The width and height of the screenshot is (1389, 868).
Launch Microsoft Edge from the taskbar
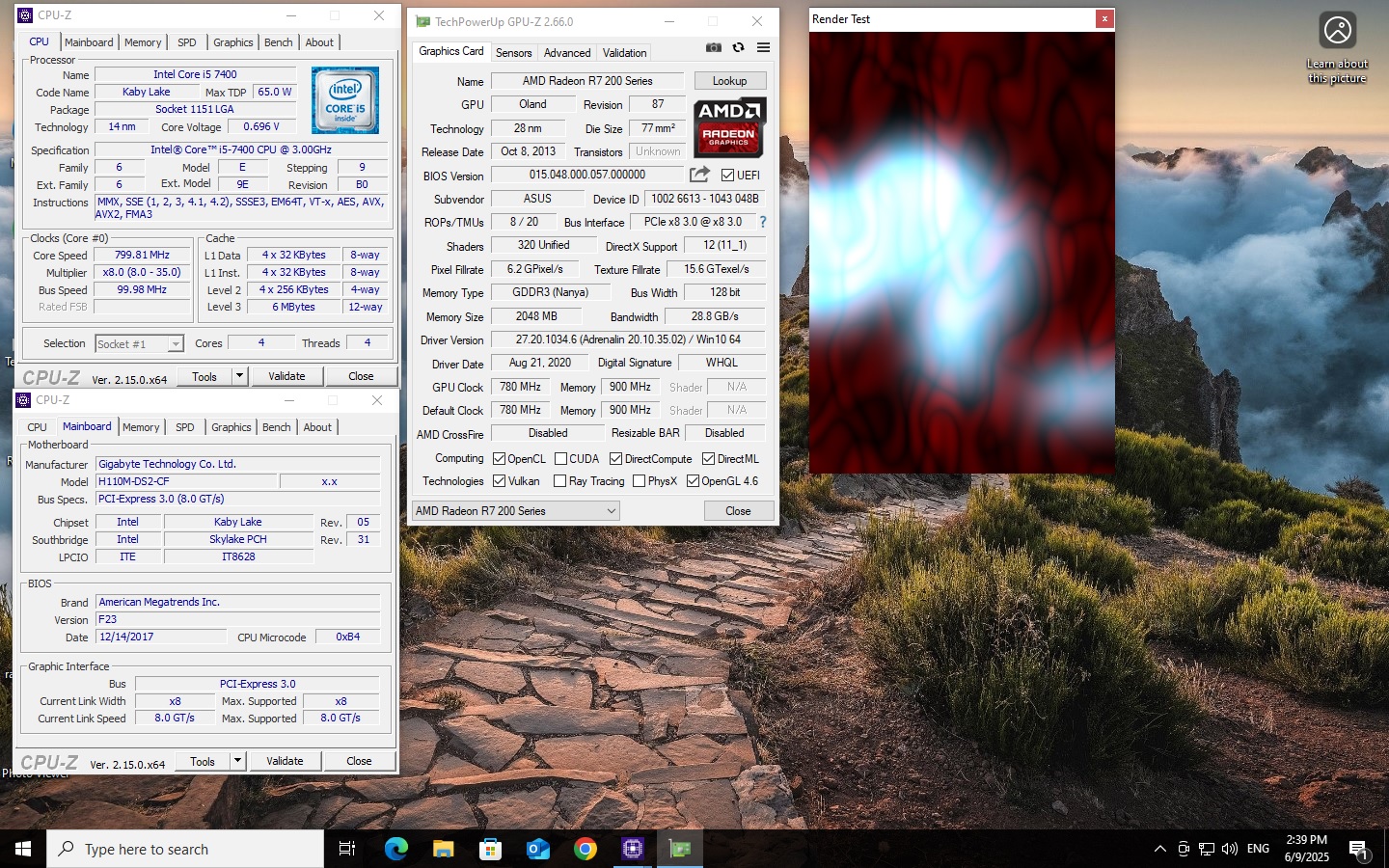pyautogui.click(x=395, y=849)
